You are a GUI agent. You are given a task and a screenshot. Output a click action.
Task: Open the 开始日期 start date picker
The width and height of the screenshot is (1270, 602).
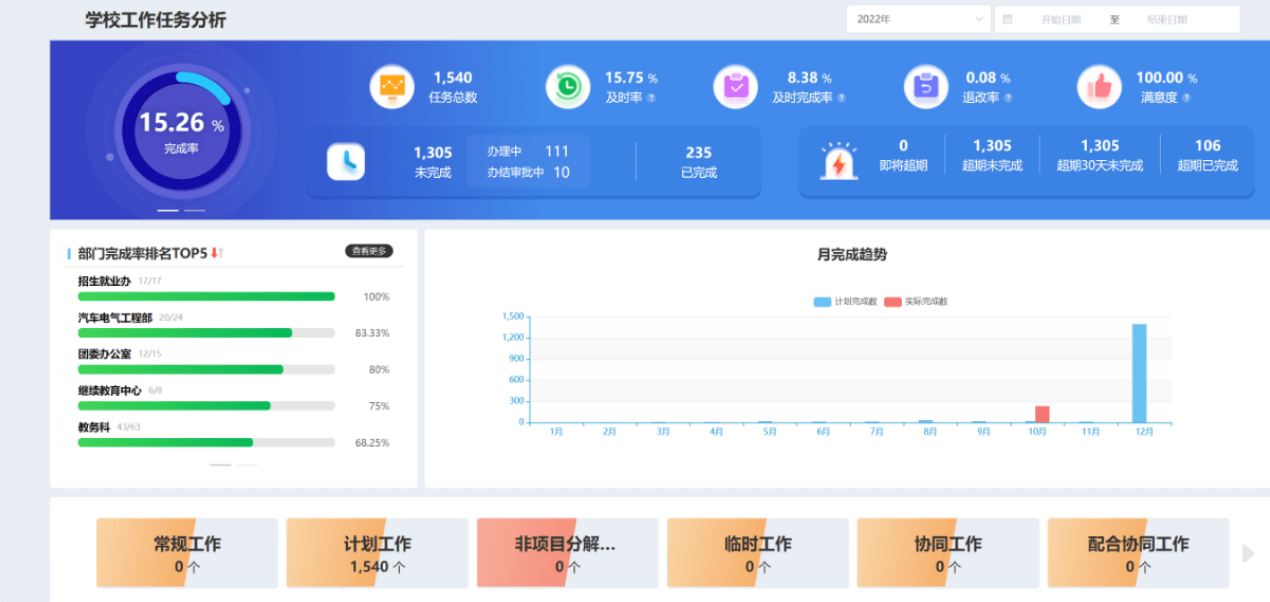[1060, 19]
